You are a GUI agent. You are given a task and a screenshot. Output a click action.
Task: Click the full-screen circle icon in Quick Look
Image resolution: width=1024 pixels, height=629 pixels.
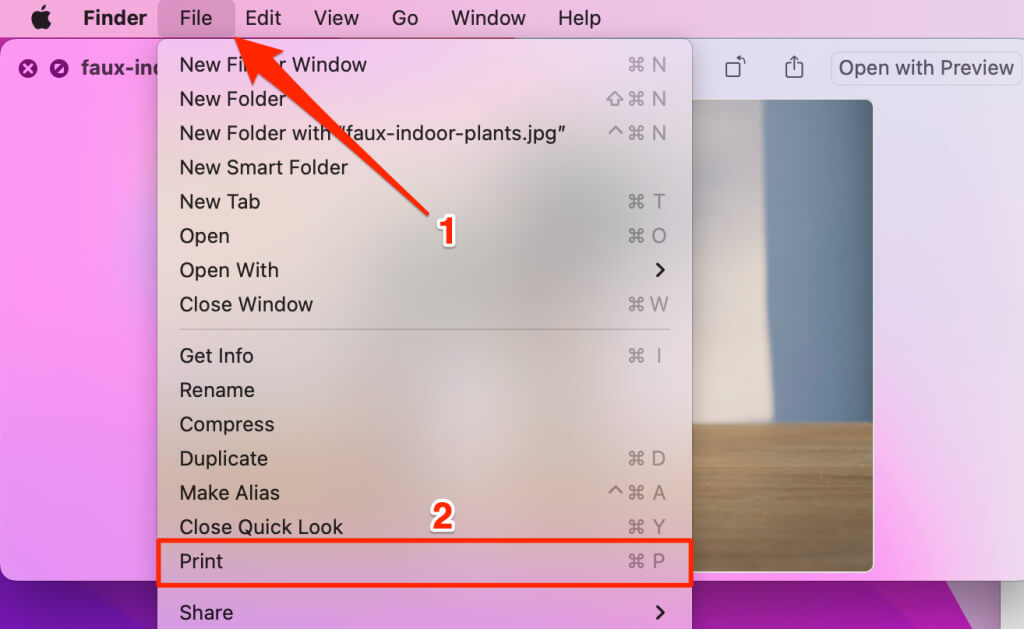click(x=59, y=68)
